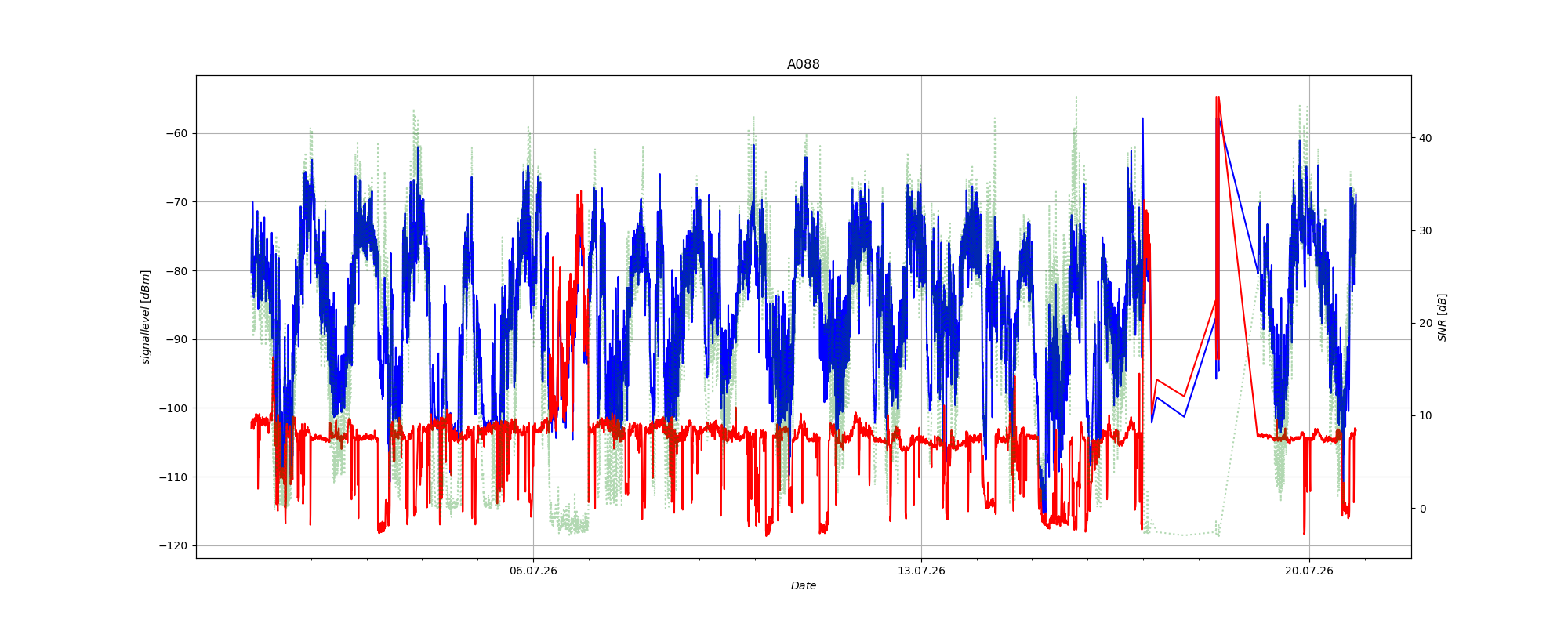
Task: Click the tall red spike peak near 18.07
Action: (x=1217, y=99)
